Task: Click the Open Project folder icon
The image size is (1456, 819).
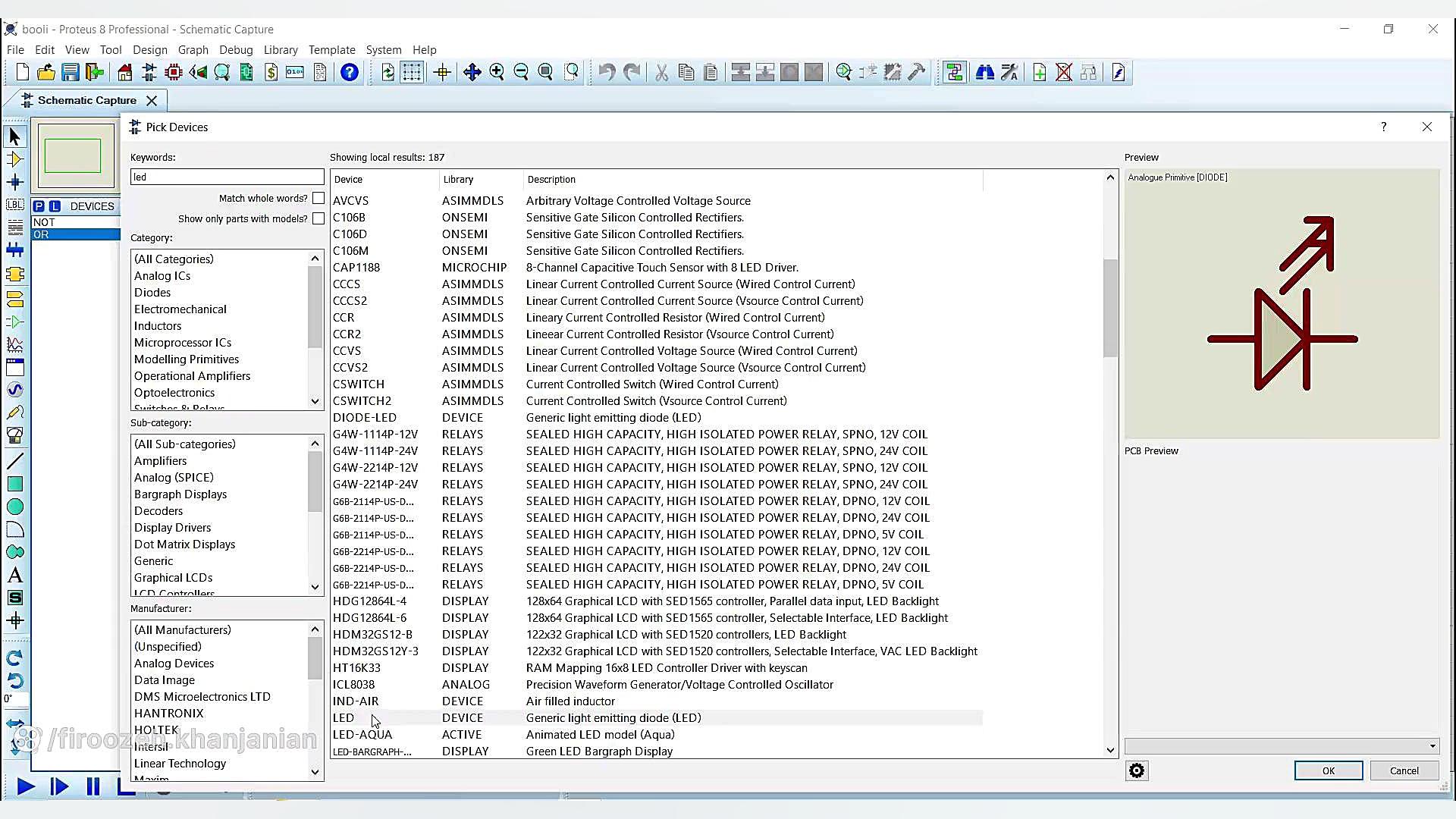Action: 46,72
